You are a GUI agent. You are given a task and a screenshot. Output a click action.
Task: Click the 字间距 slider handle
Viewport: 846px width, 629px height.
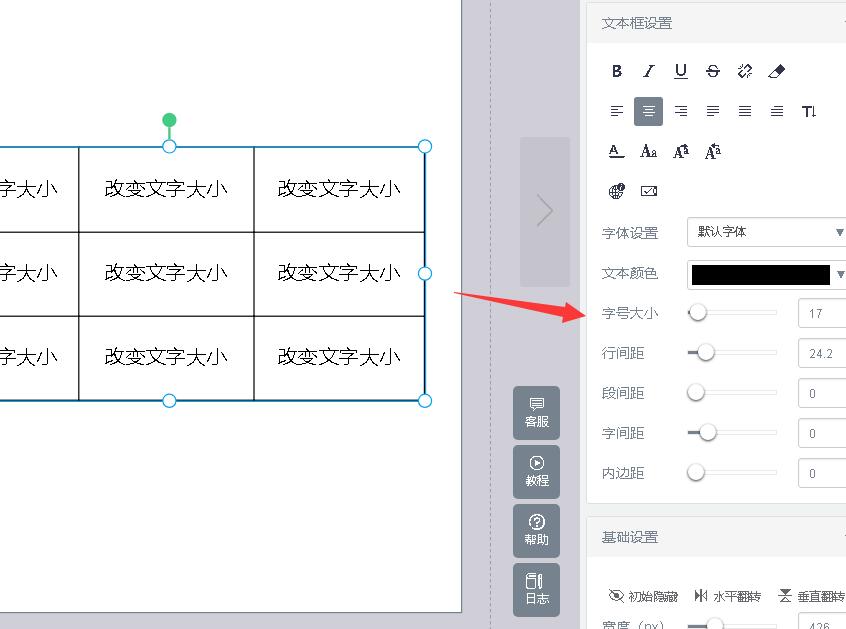(707, 433)
